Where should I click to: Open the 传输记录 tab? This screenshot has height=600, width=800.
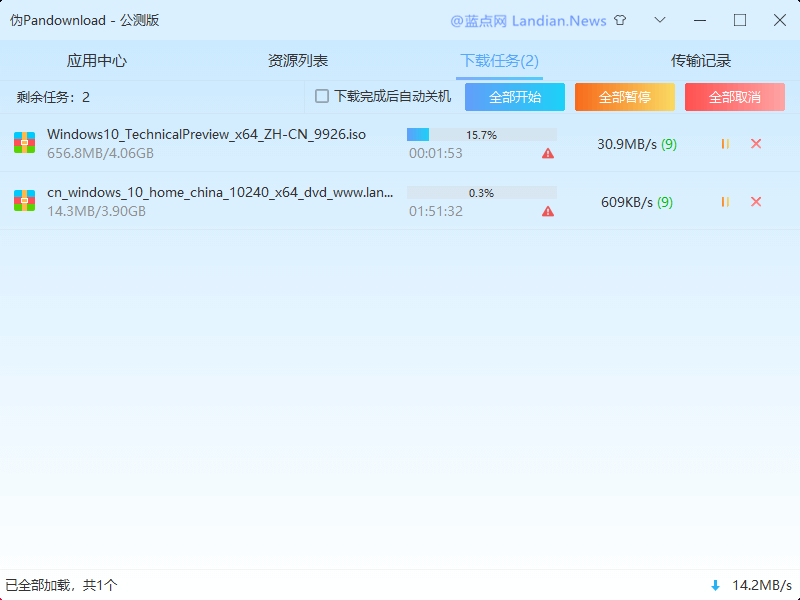coord(701,61)
